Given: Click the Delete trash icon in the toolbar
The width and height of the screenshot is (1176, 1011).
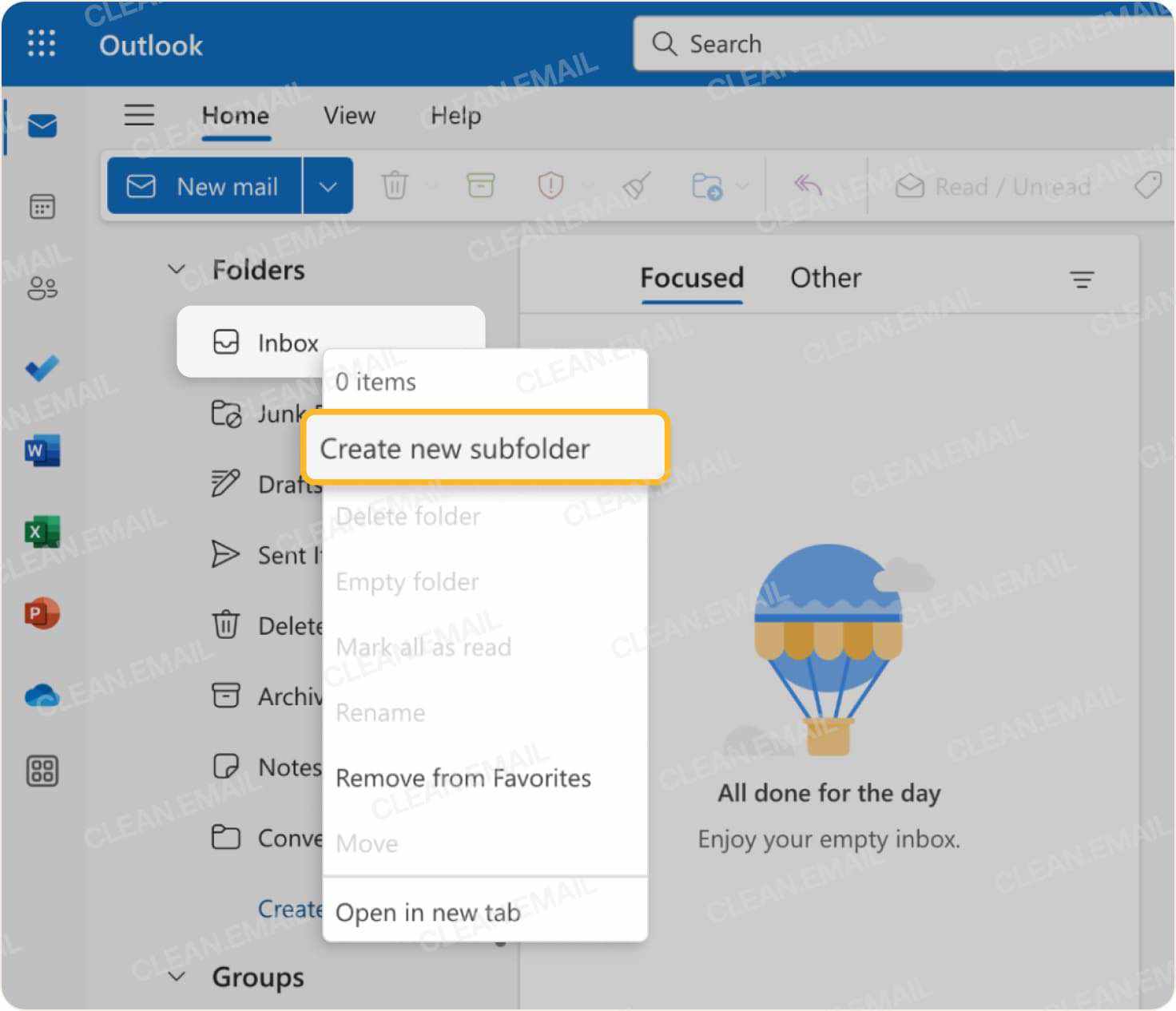Looking at the screenshot, I should pyautogui.click(x=395, y=185).
